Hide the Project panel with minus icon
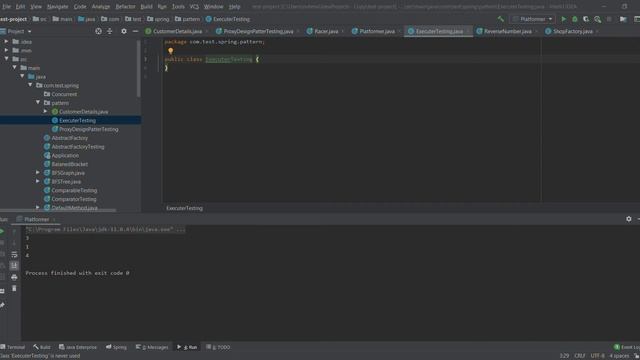The image size is (640, 360). 135,31
